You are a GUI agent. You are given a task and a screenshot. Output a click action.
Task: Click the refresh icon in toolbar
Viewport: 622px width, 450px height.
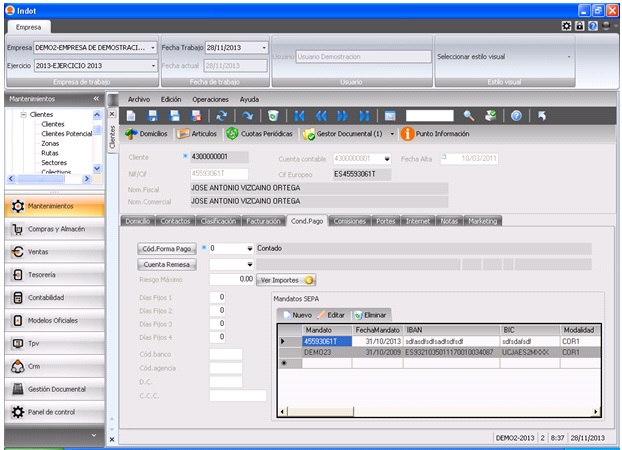point(221,116)
